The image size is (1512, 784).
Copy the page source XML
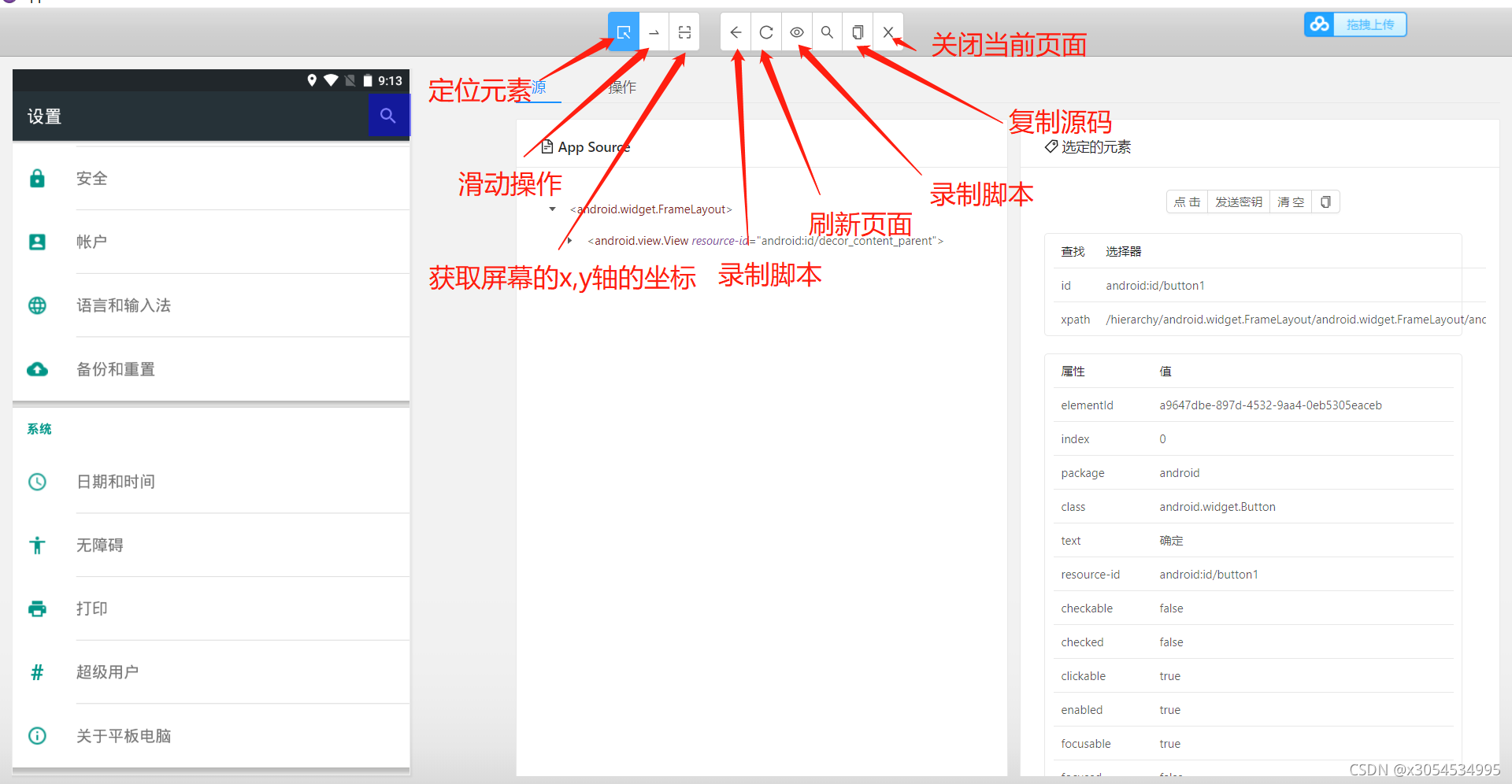coord(858,31)
